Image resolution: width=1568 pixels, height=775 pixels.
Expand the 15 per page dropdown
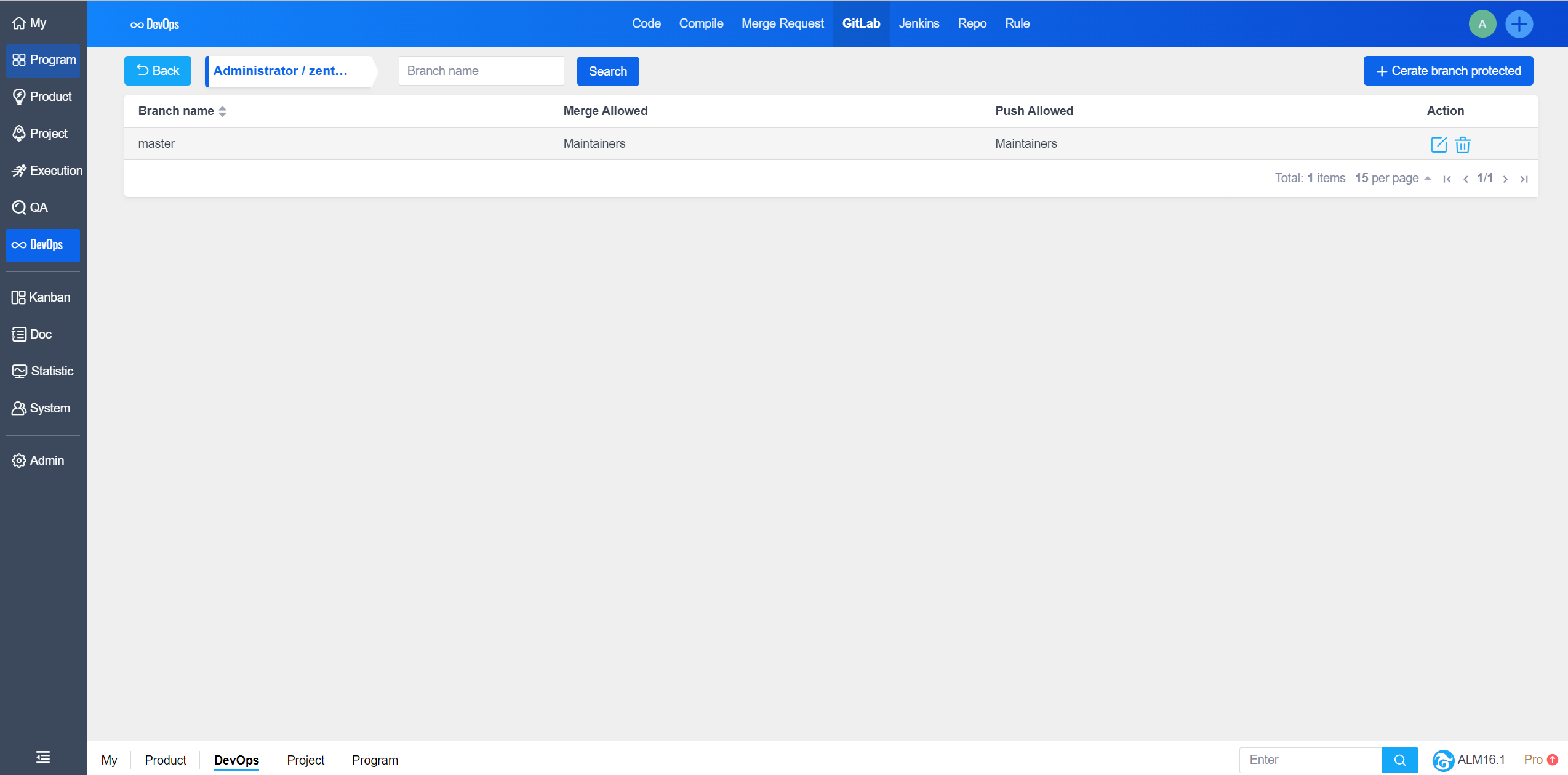click(x=1392, y=179)
